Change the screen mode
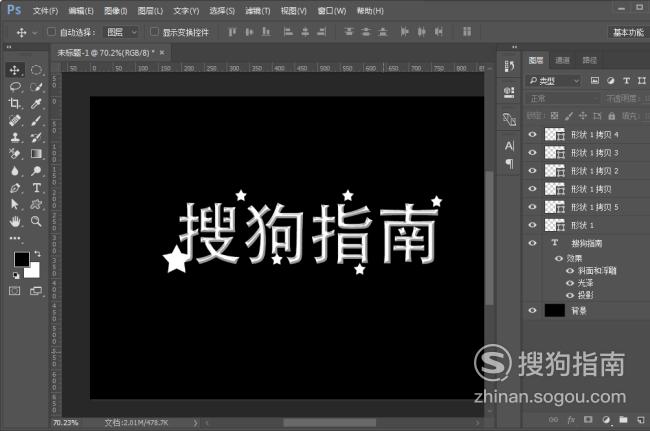 [36, 291]
